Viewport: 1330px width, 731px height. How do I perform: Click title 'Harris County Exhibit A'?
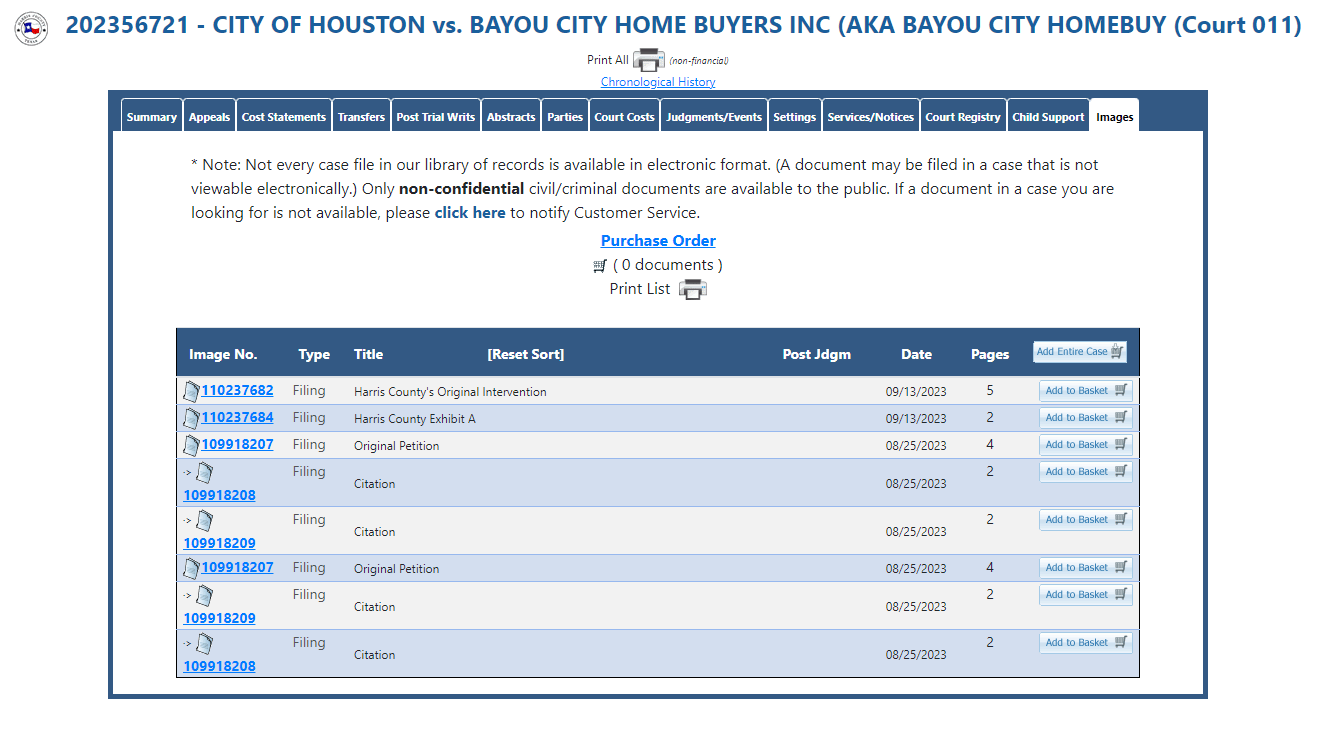[x=415, y=419]
